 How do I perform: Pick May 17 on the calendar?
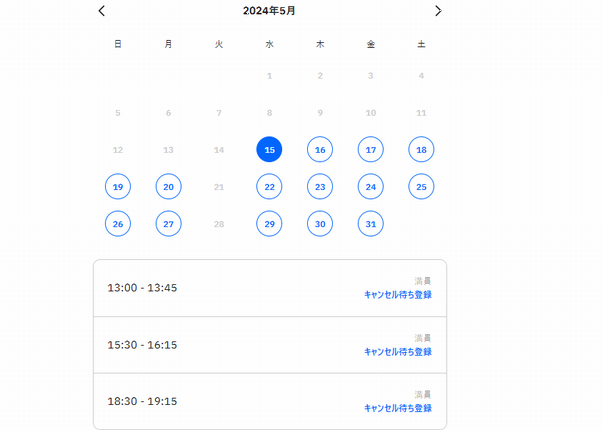coord(371,149)
